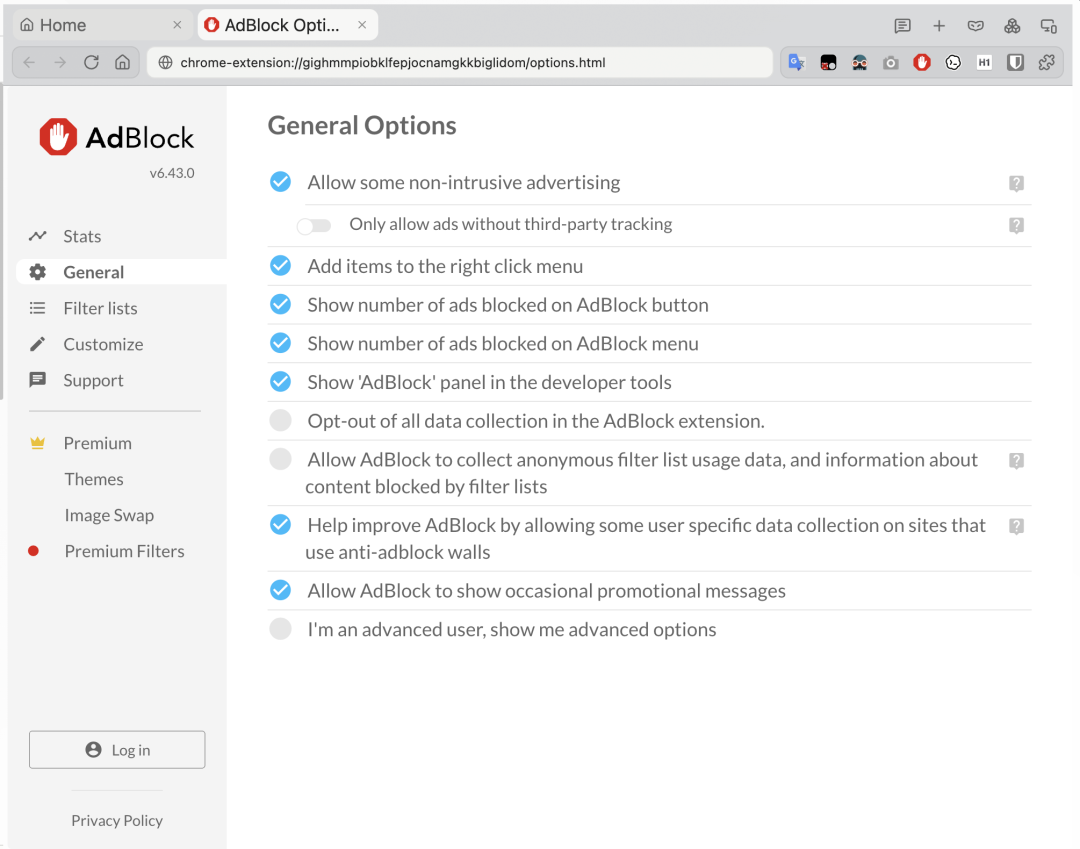Close the AdBlock Options tab
The image size is (1080, 849).
(362, 25)
